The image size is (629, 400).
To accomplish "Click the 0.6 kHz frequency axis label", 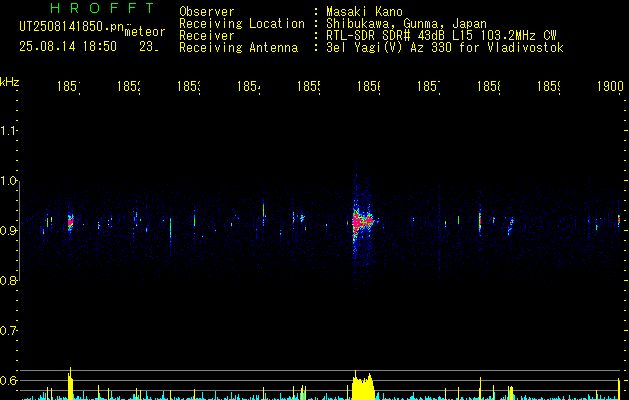I will tap(8, 380).
